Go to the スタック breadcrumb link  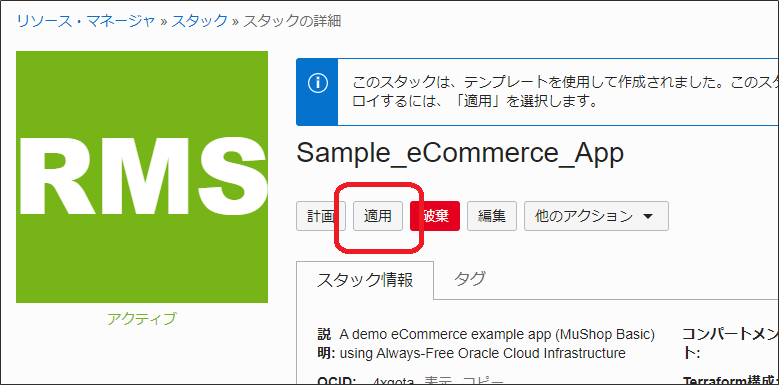coord(200,21)
